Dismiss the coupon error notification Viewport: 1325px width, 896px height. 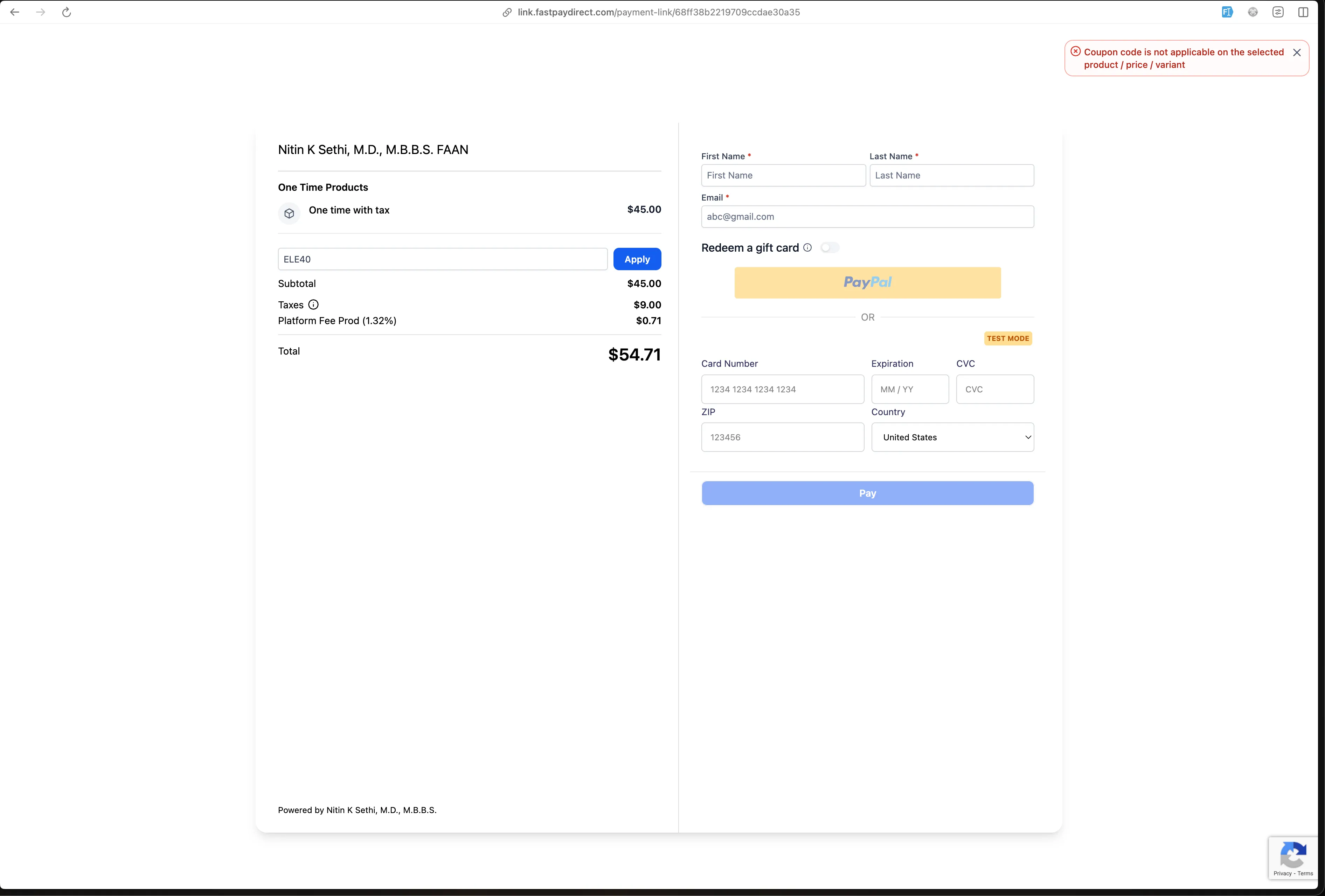(1297, 52)
